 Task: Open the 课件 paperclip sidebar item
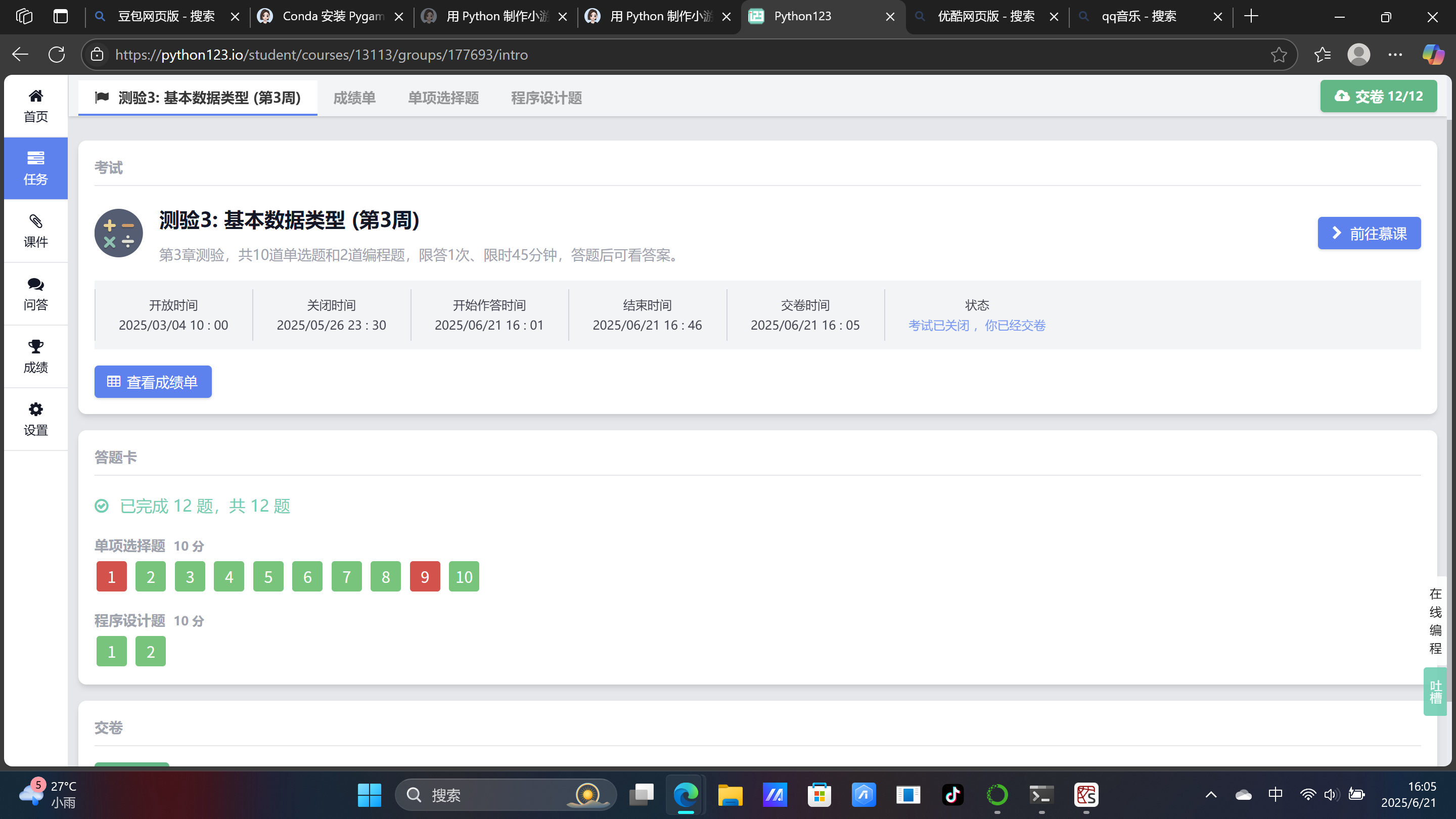(x=35, y=231)
